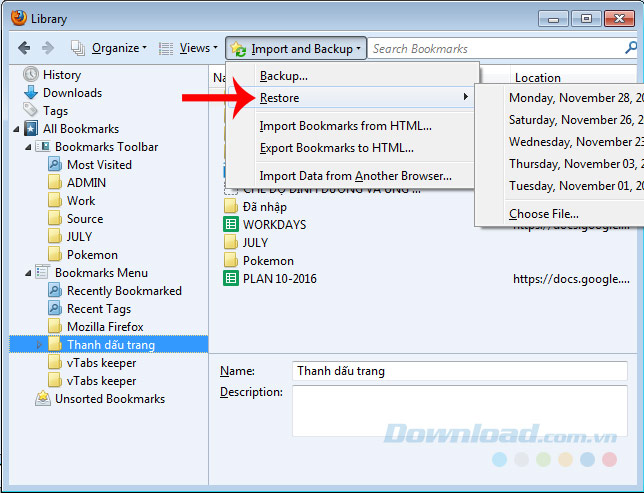This screenshot has height=493, width=644.
Task: Select the Source folder
Action: click(x=85, y=219)
